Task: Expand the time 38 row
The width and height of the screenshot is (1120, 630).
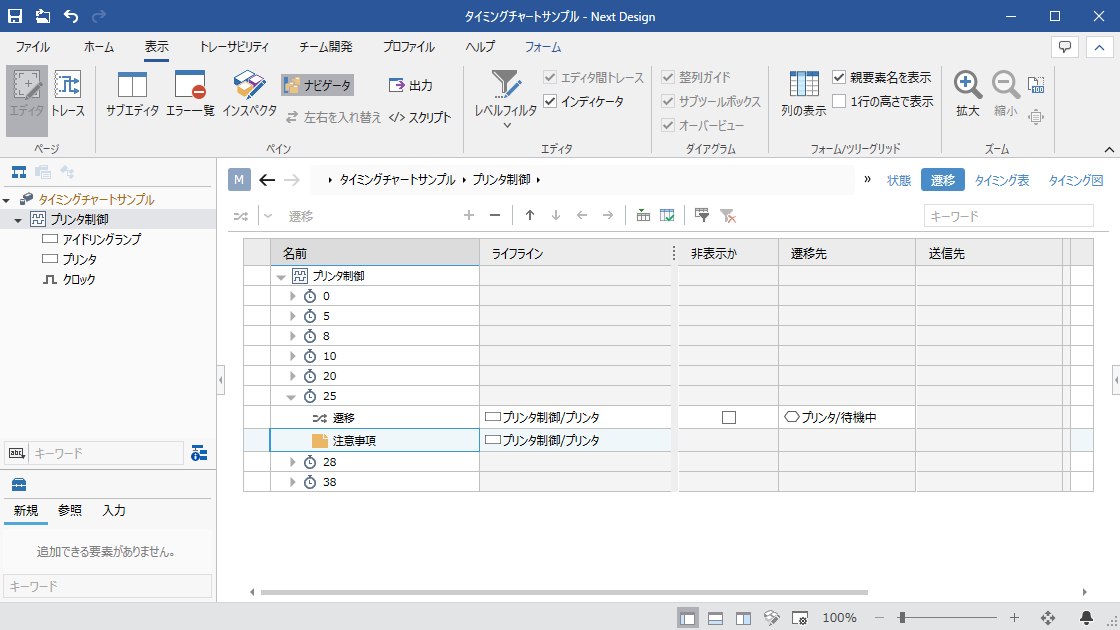Action: click(292, 482)
